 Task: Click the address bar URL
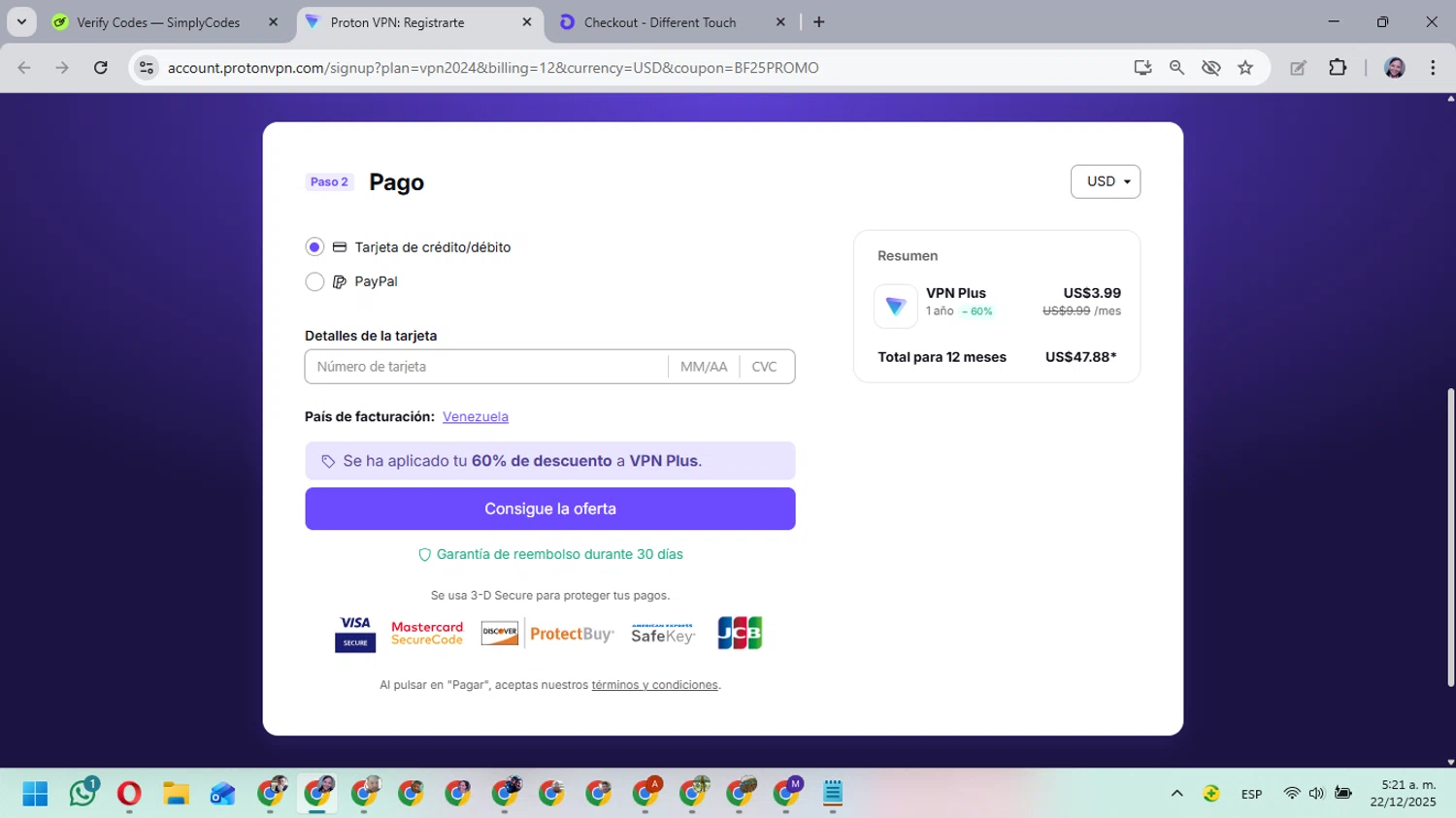point(493,68)
